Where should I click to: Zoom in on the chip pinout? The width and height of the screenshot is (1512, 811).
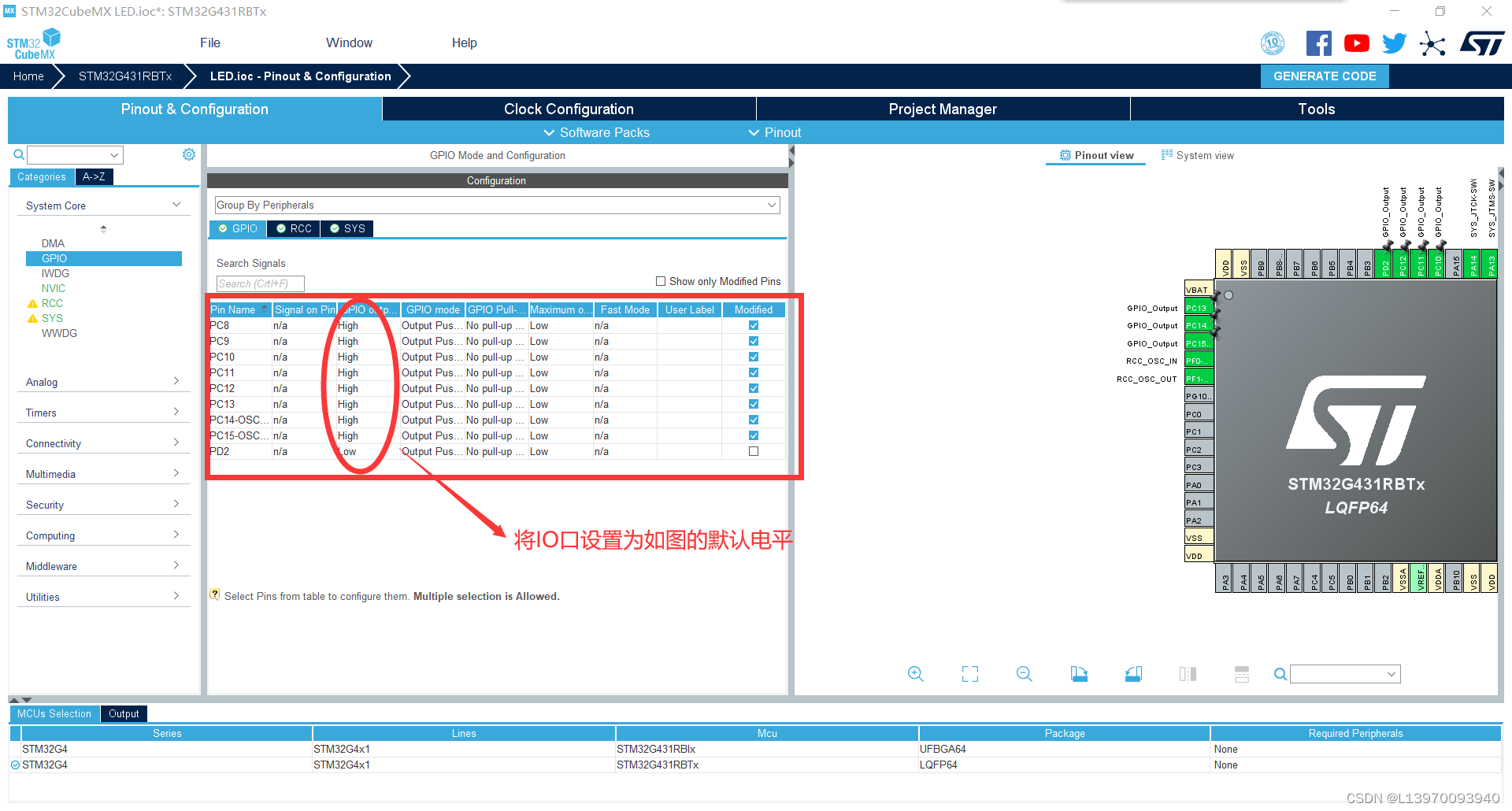point(915,674)
